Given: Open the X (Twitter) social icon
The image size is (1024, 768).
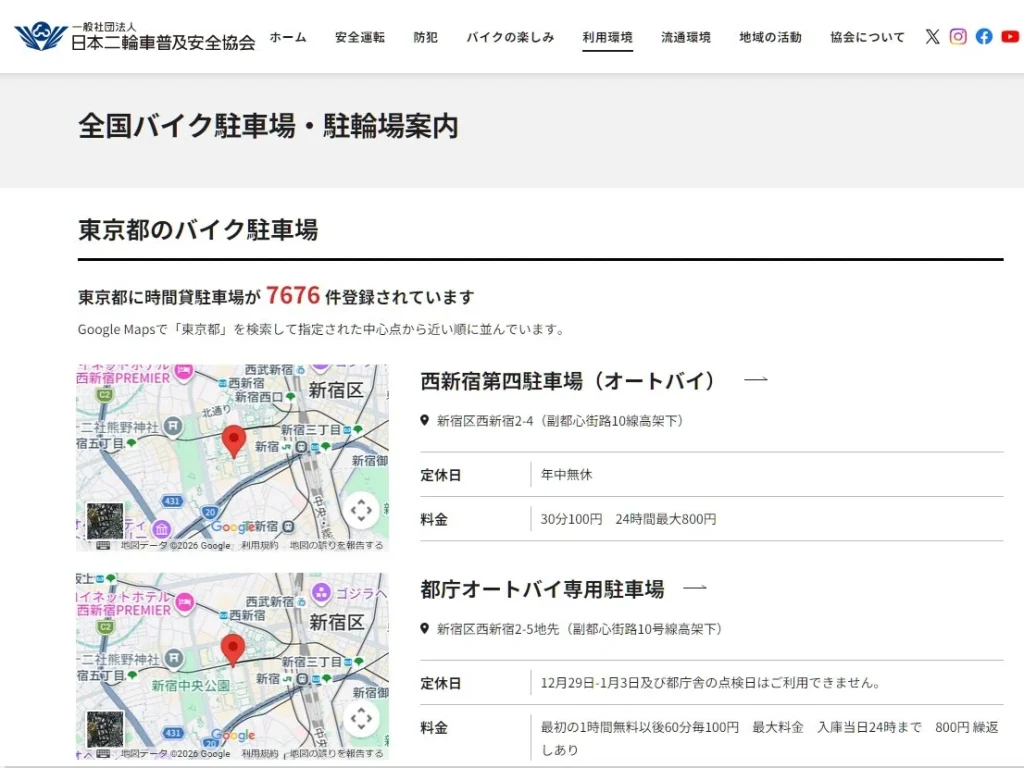Looking at the screenshot, I should 932,37.
